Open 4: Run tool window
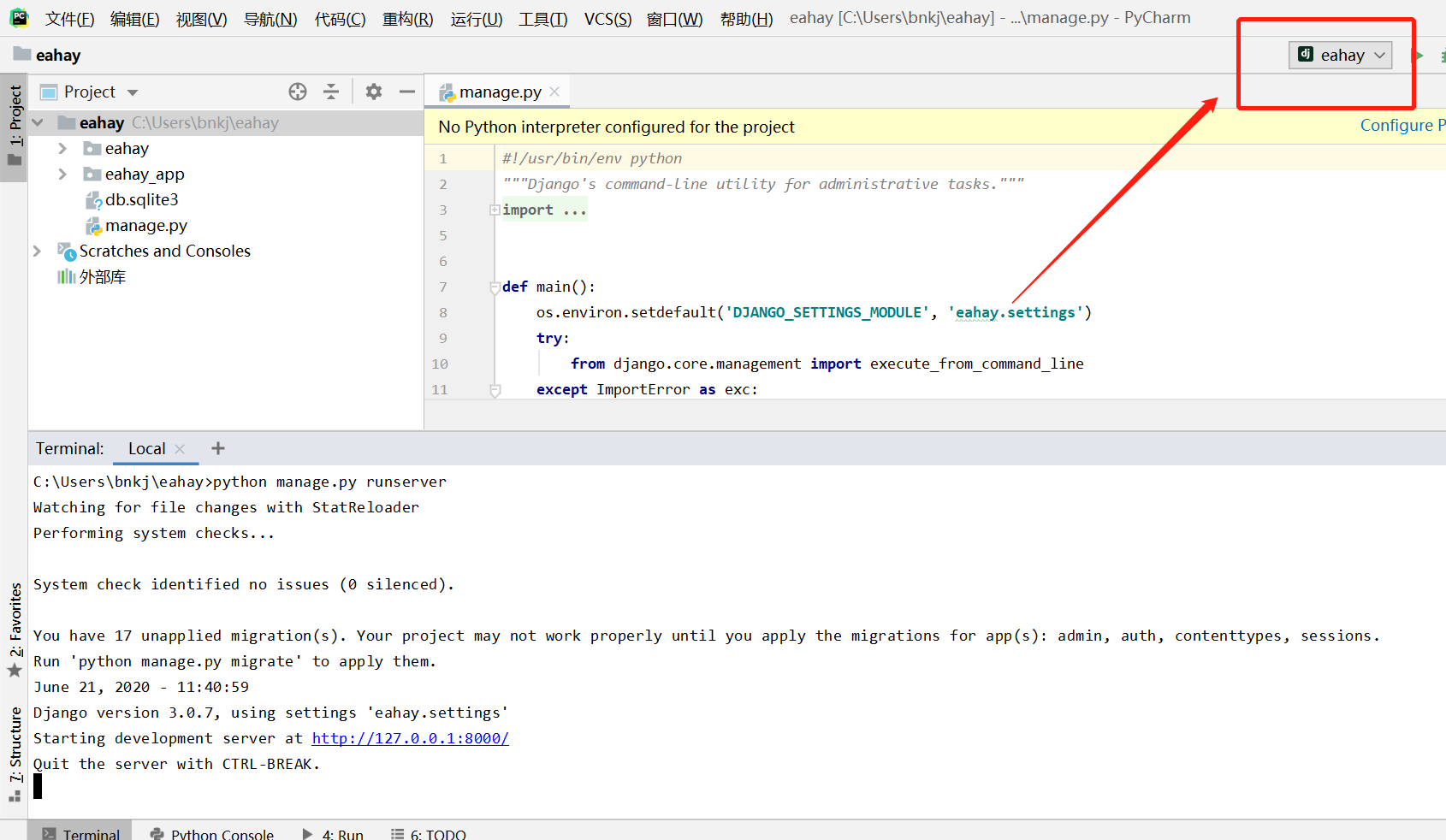The height and width of the screenshot is (840, 1446). coord(333,833)
